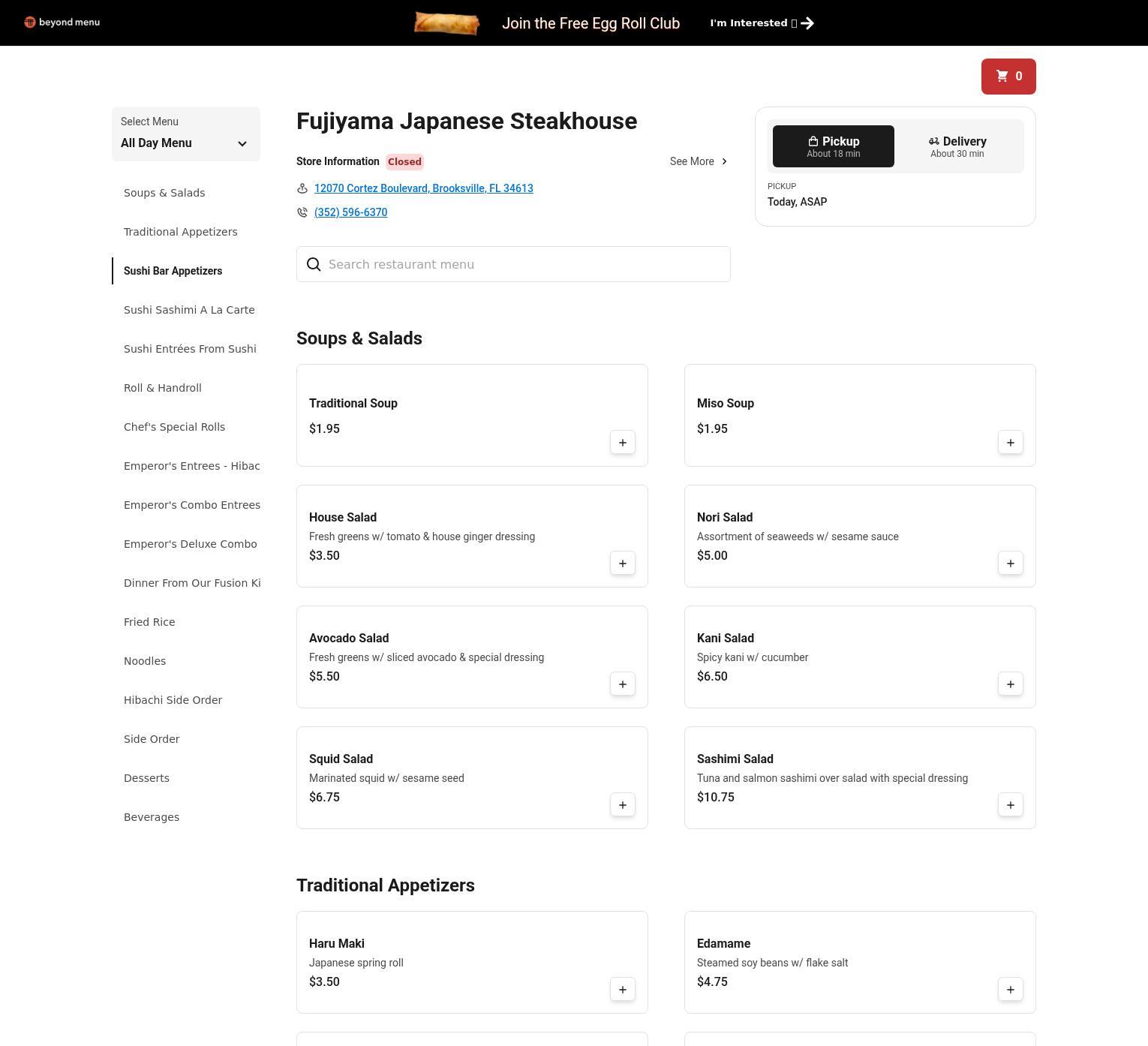Screen dimensions: 1148x1046
Task: Click Join the Free Egg Roll Club
Action: [591, 23]
